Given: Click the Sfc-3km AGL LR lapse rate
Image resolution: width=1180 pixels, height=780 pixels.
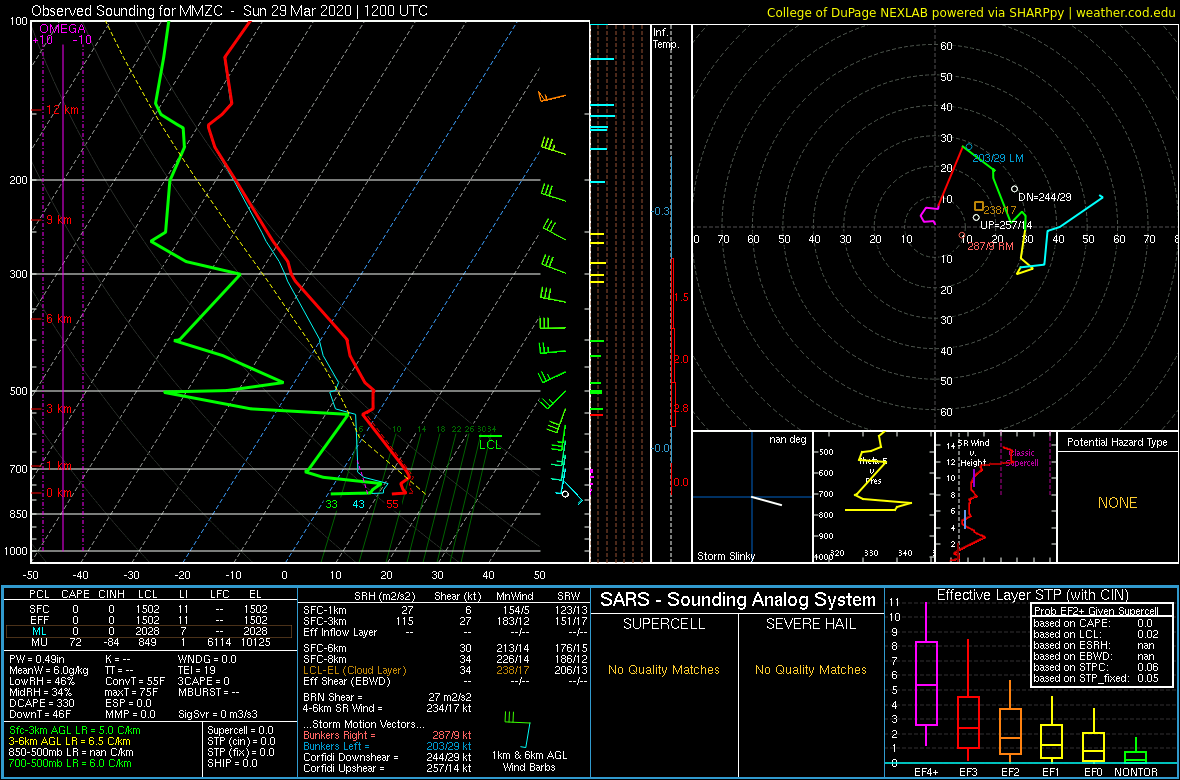Looking at the screenshot, I should point(75,731).
